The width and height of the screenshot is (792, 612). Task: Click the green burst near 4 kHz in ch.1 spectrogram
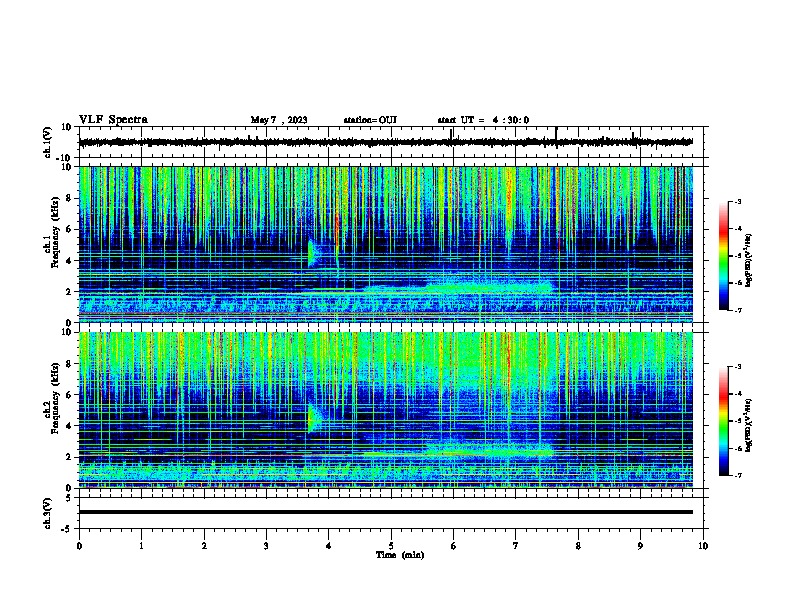(313, 253)
